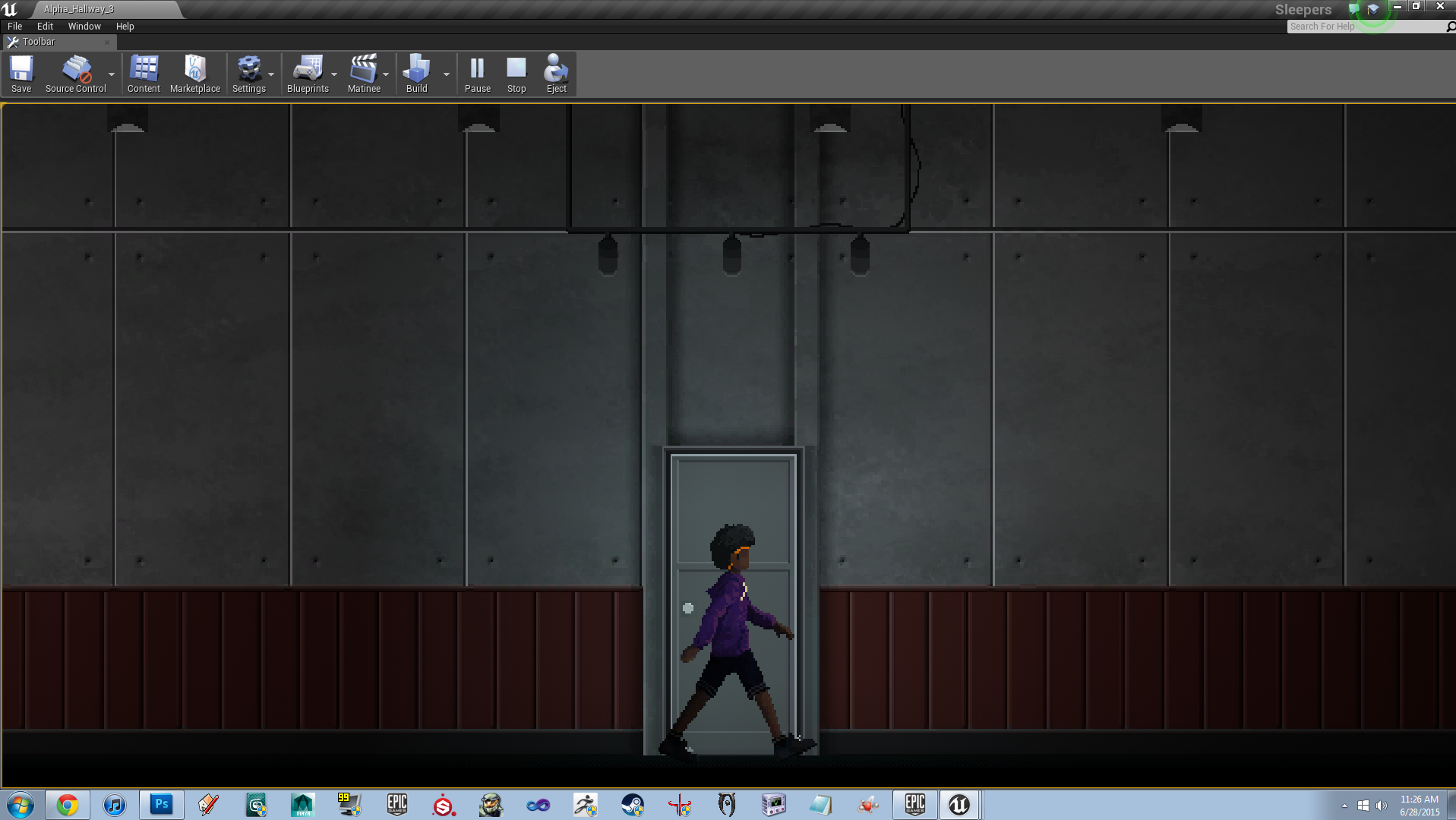Image resolution: width=1456 pixels, height=820 pixels.
Task: Open the taskbar clock showing 11:26 AM
Action: pyautogui.click(x=1420, y=806)
